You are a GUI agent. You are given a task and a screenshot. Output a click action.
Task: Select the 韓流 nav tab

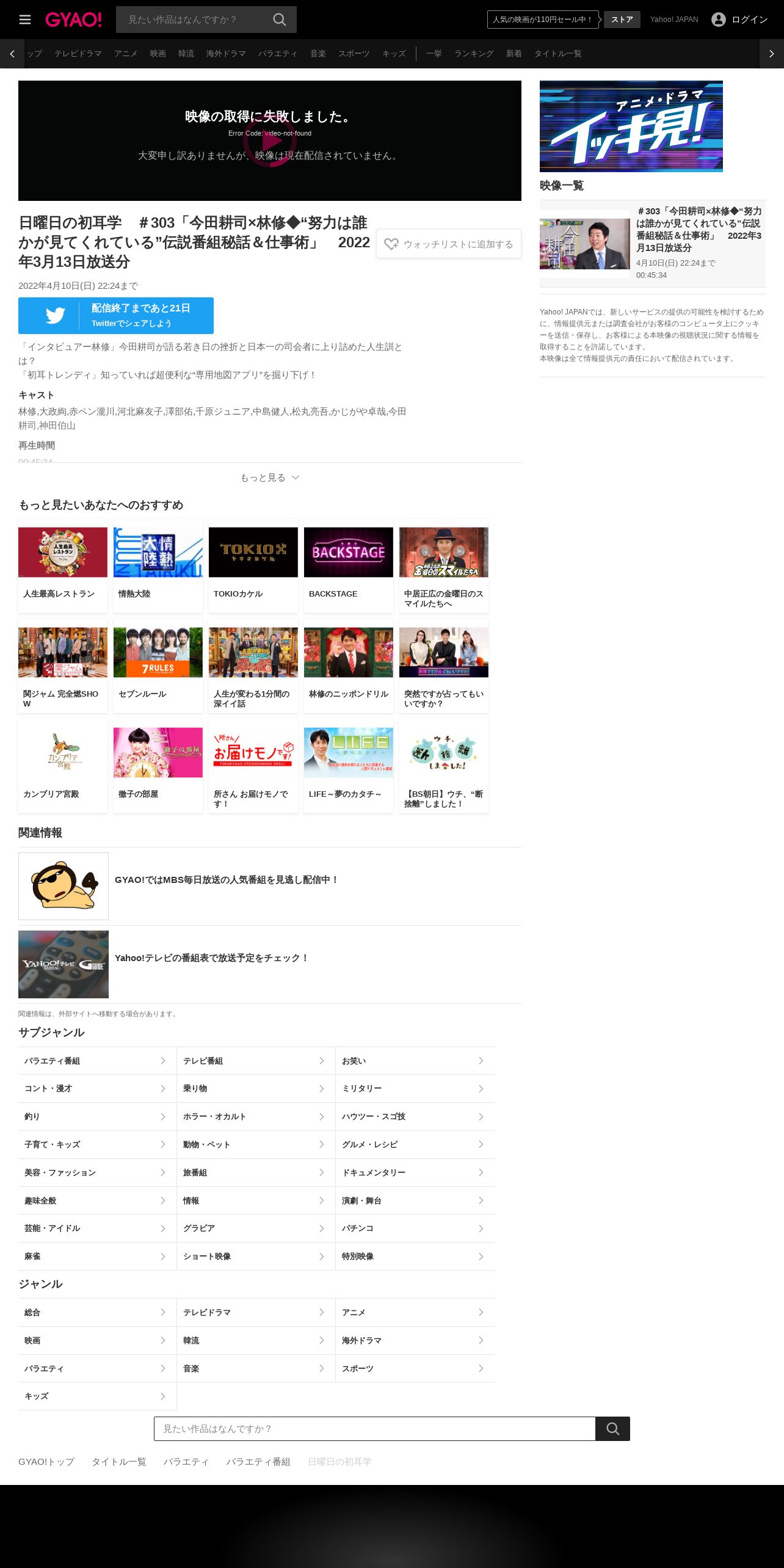tap(186, 54)
